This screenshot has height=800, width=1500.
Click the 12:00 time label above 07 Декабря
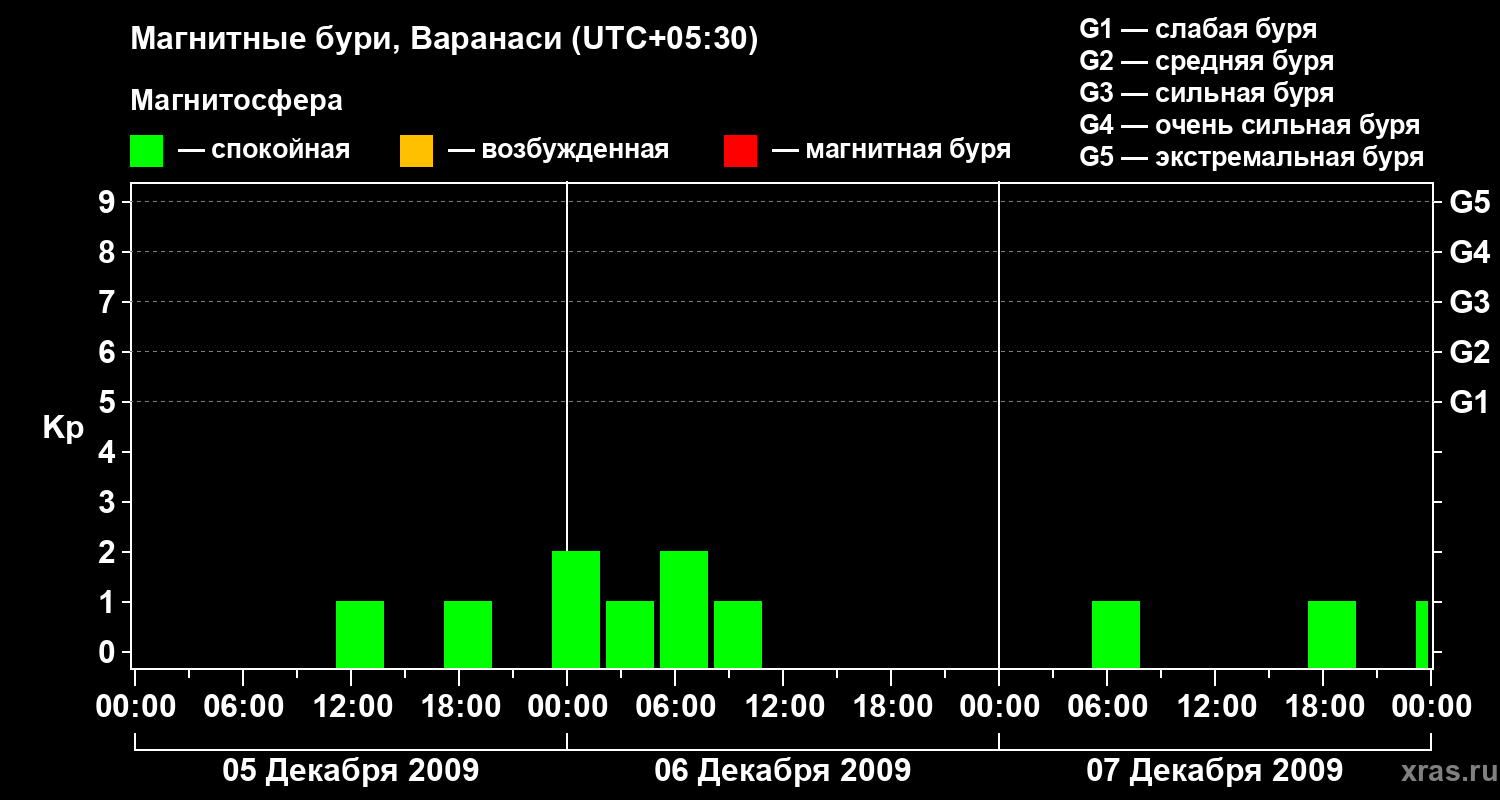(1215, 707)
